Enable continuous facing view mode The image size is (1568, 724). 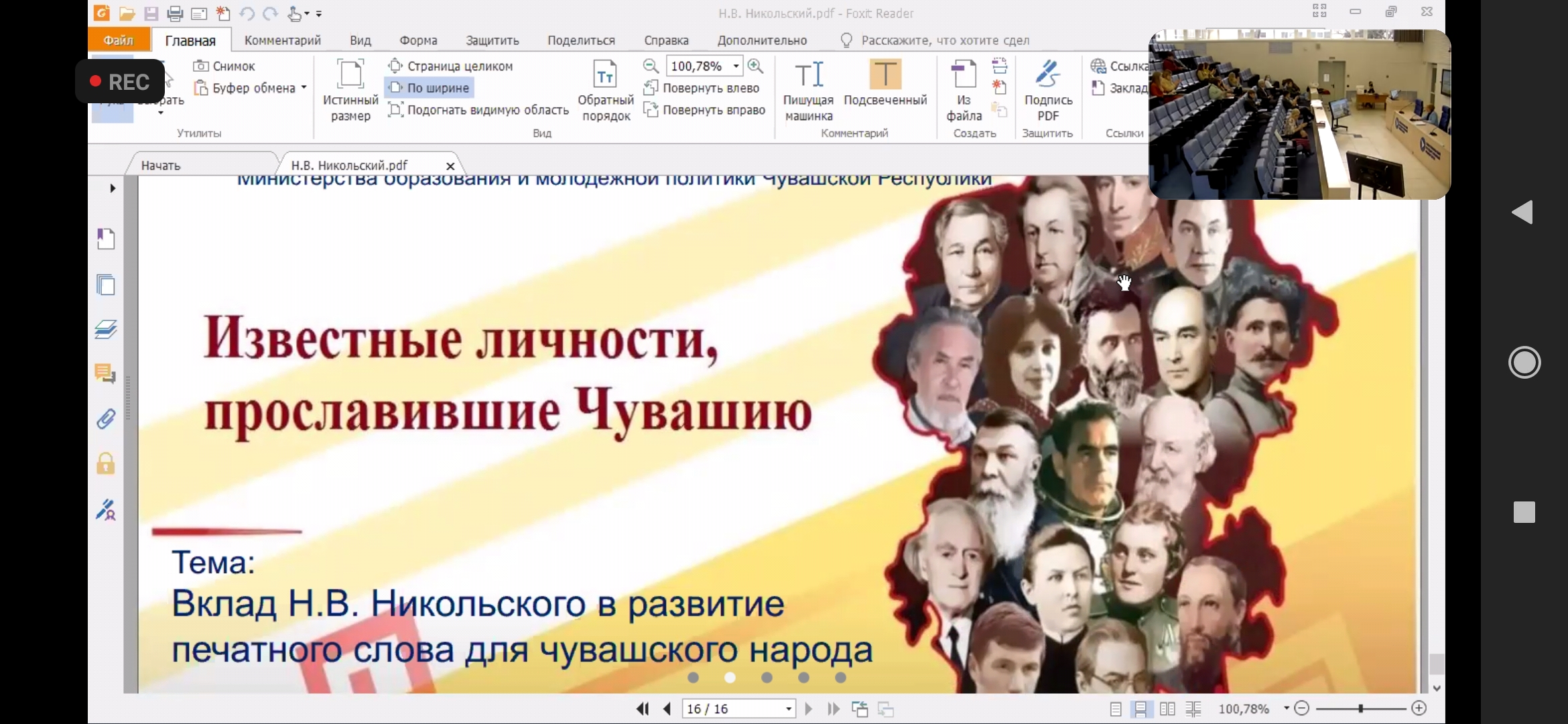(x=1193, y=709)
